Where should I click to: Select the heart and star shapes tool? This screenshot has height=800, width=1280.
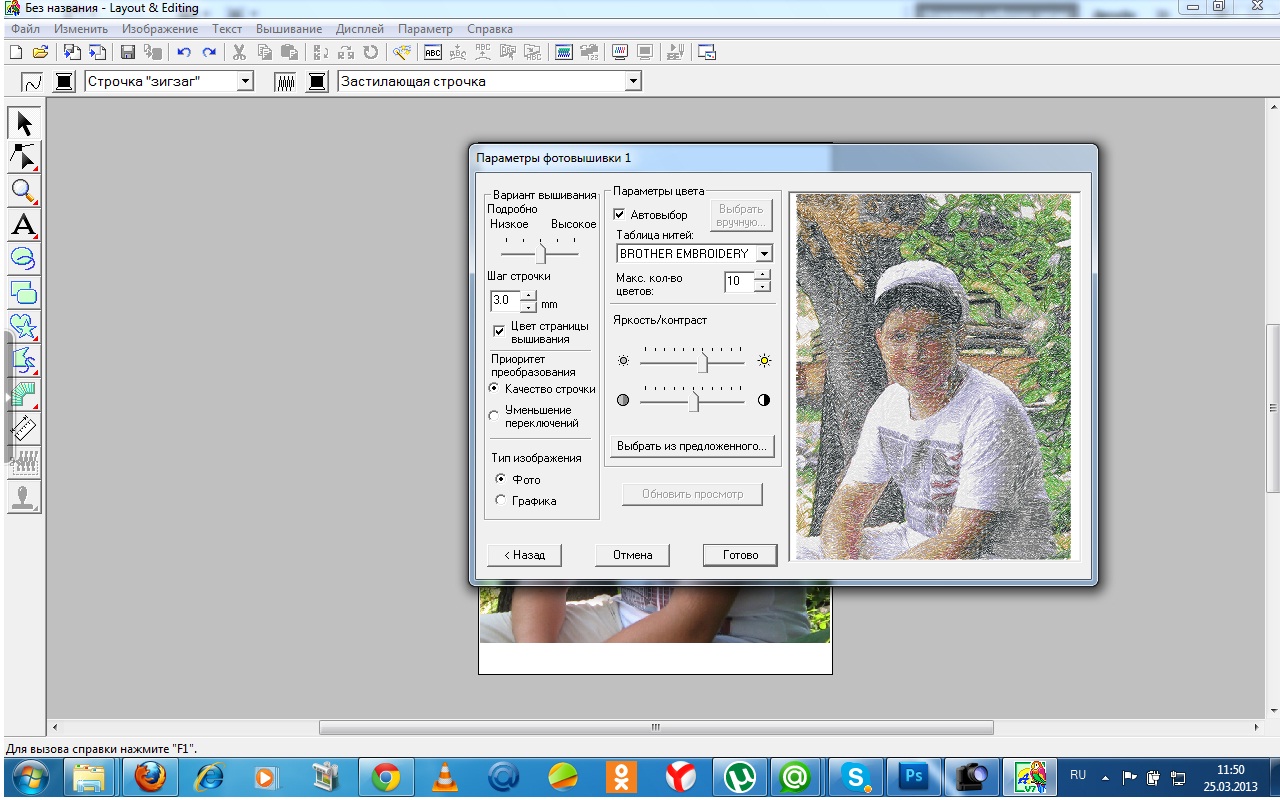coord(24,326)
